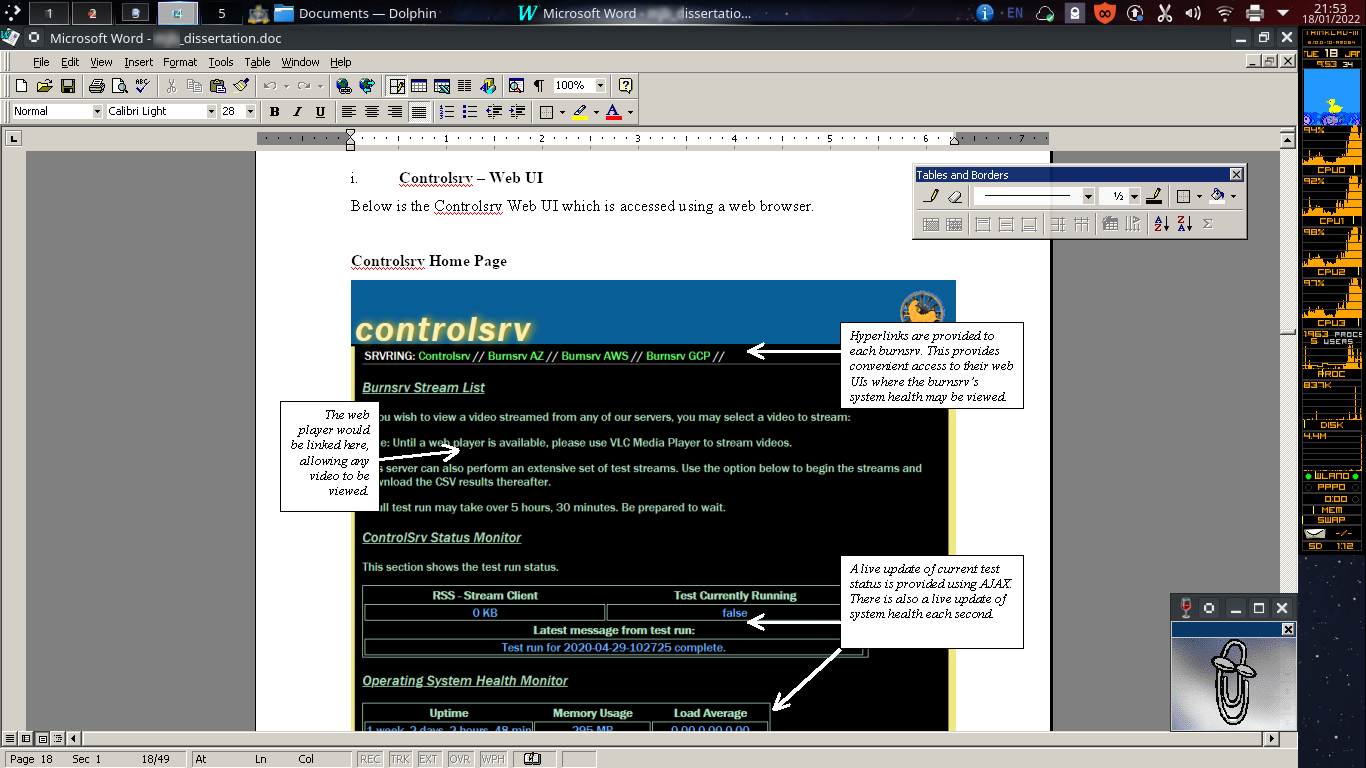Screen dimensions: 1366x768
Task: Click the REC indicator in status bar
Action: click(370, 759)
